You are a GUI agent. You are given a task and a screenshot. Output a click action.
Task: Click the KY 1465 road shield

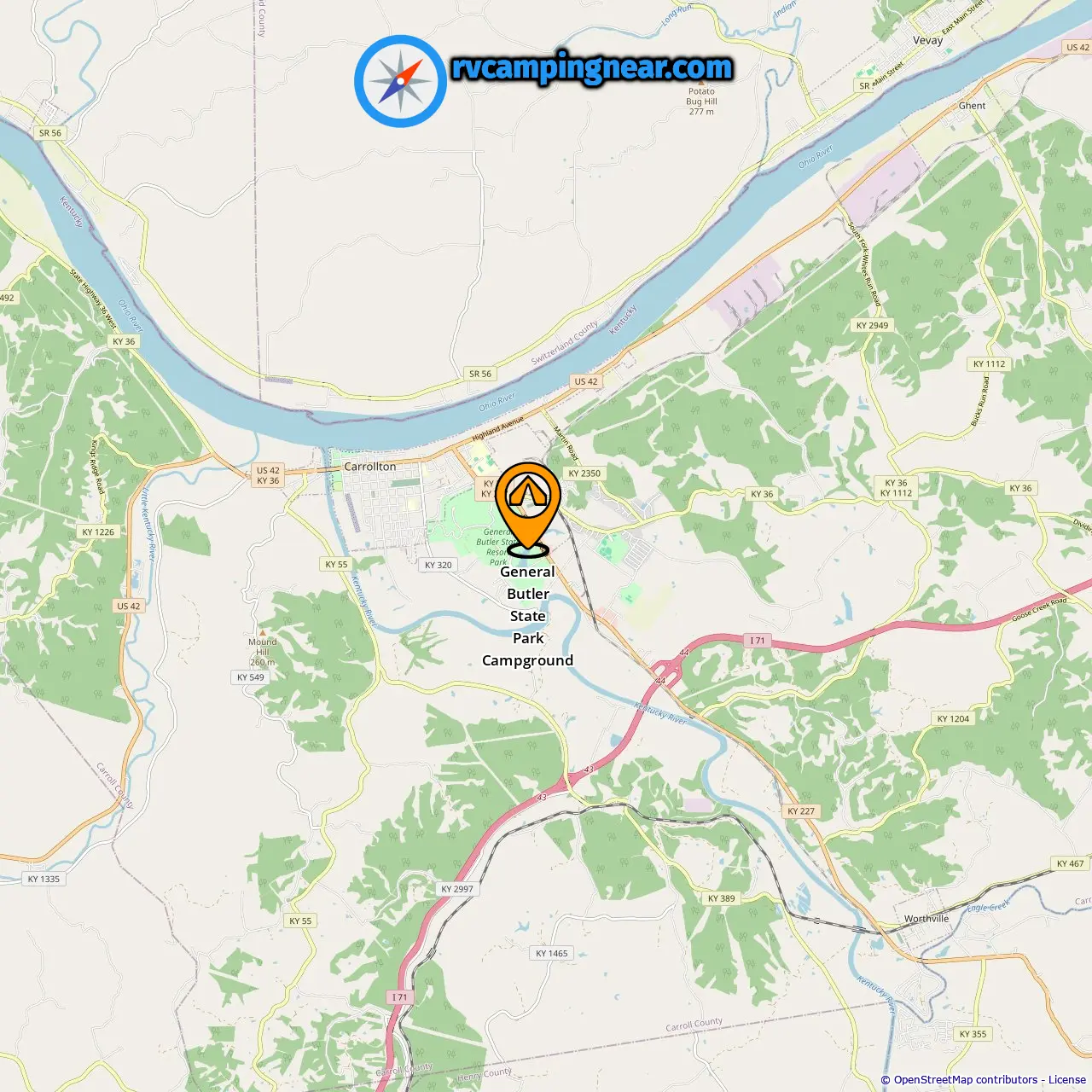pos(552,953)
